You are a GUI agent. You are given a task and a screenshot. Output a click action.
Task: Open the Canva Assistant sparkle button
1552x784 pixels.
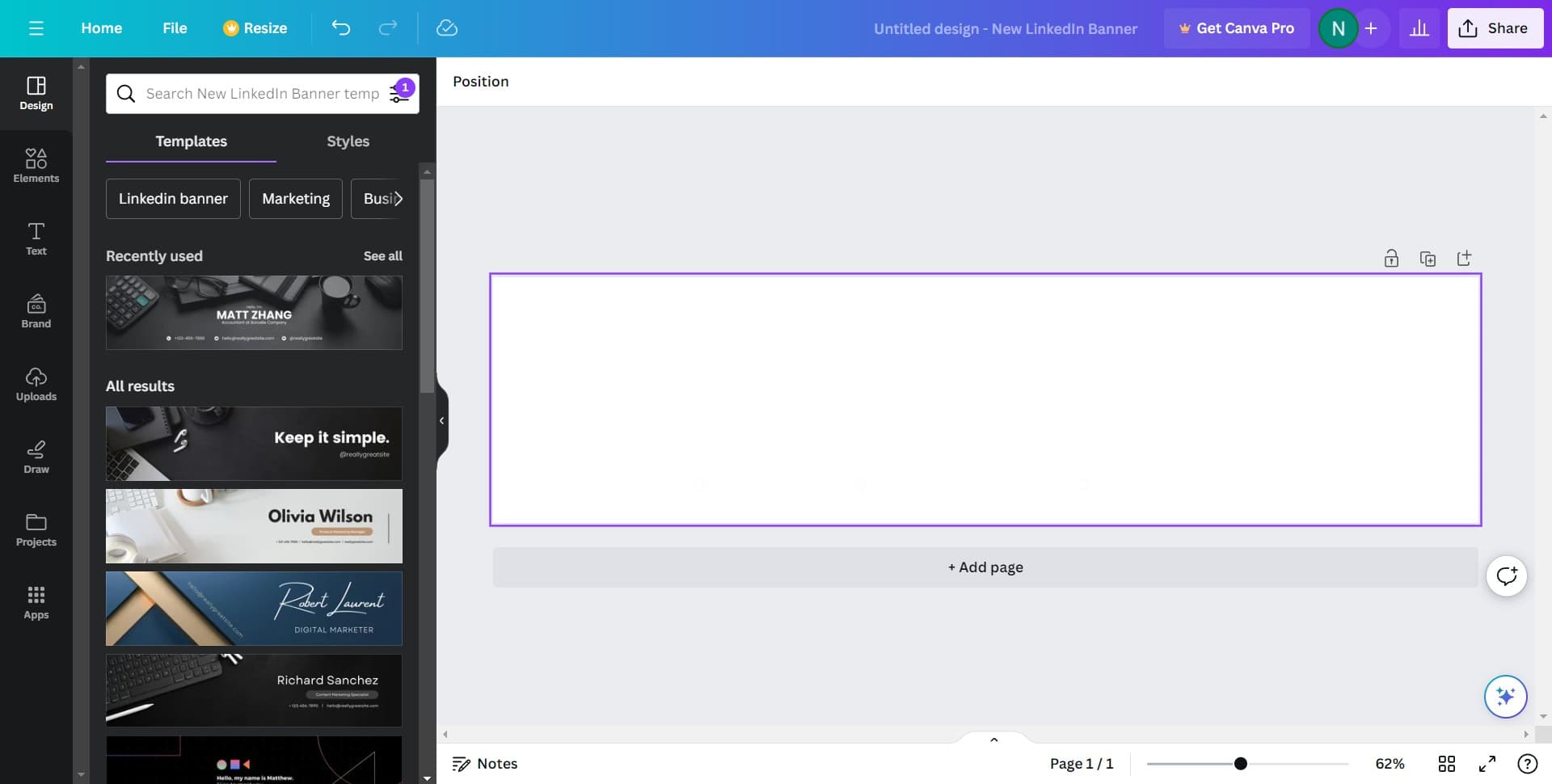(x=1505, y=696)
